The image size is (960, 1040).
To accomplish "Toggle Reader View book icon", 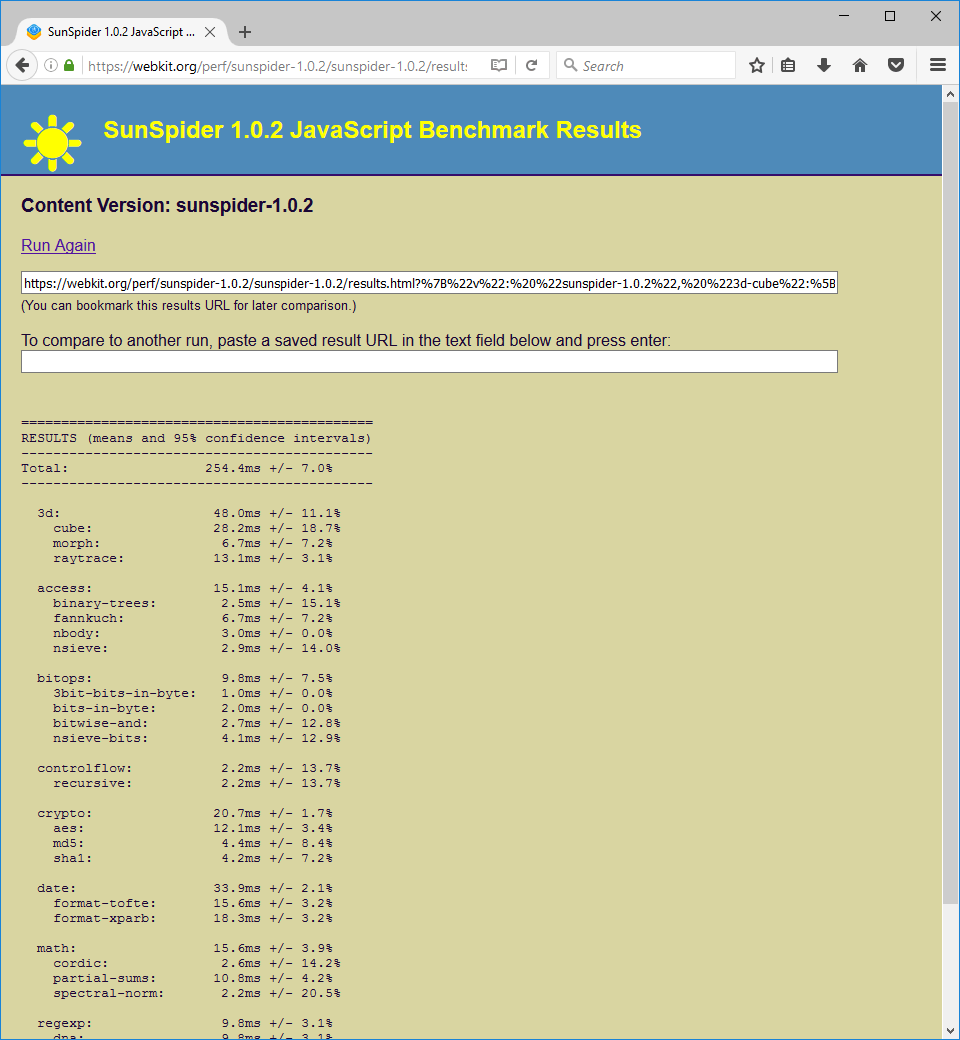I will (498, 66).
